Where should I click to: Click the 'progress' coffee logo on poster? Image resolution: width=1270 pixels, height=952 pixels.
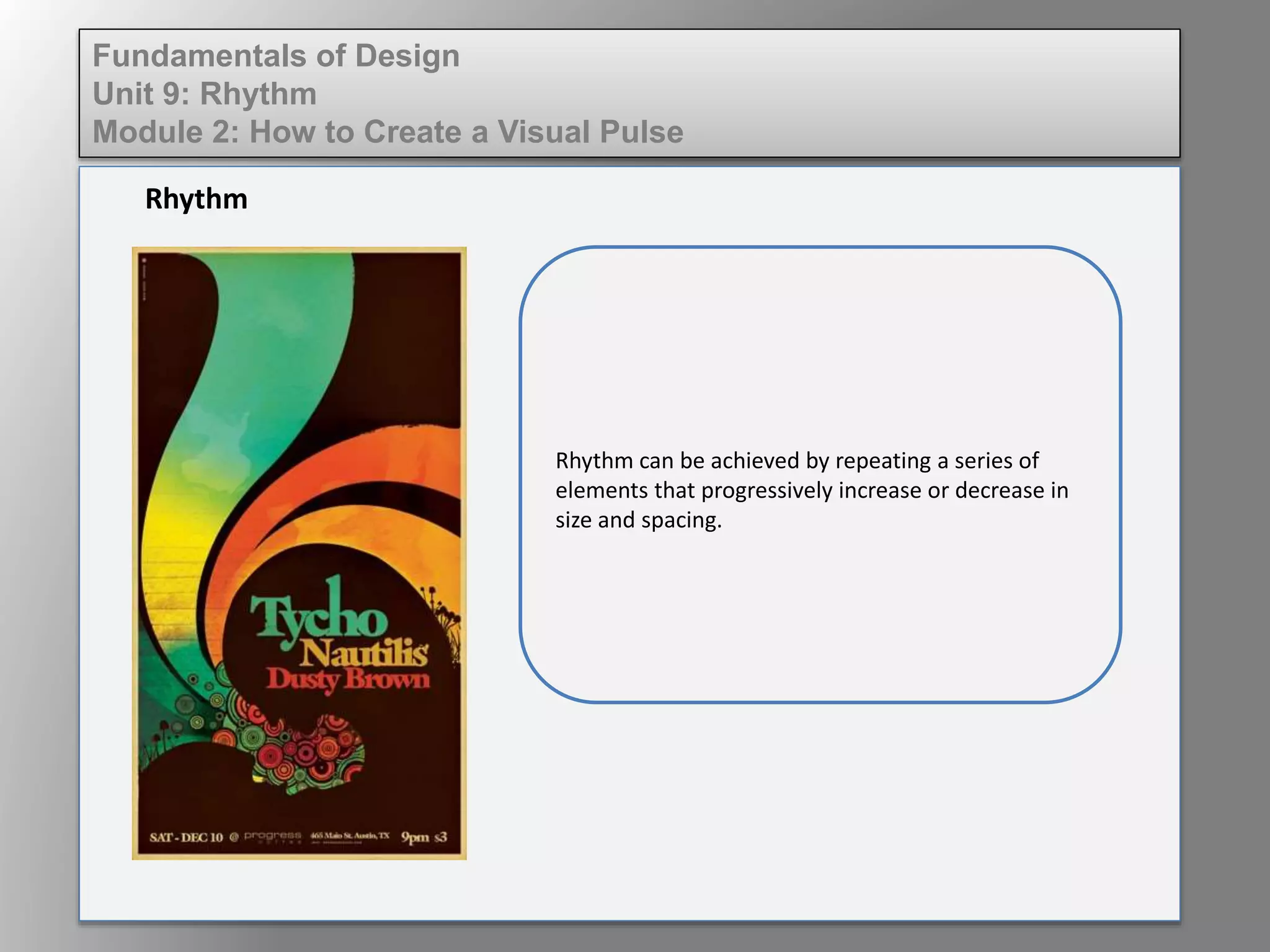click(x=272, y=836)
